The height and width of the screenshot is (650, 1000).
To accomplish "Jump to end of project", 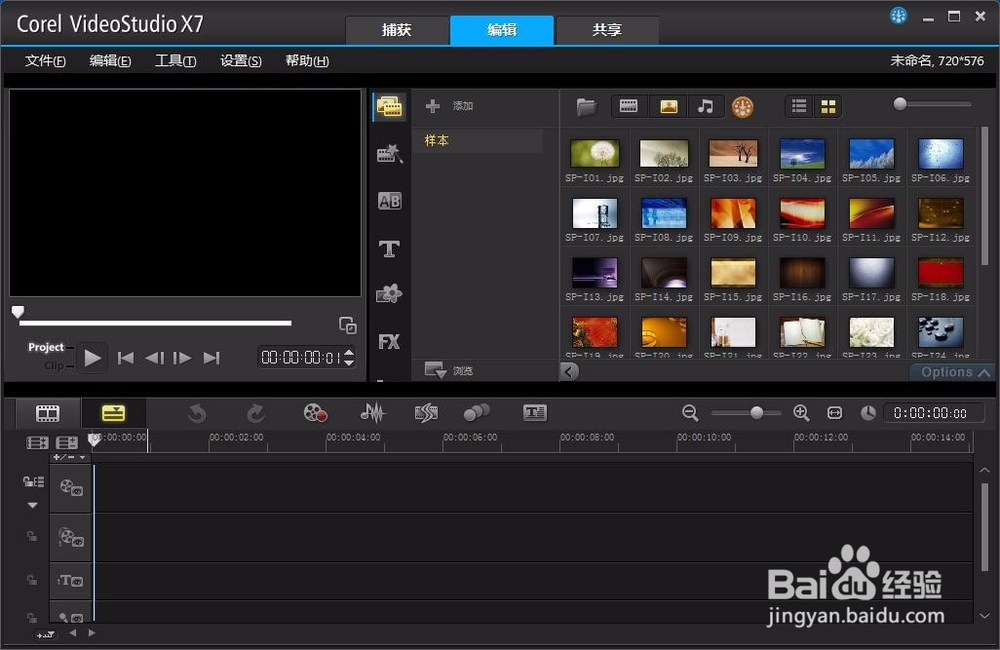I will click(x=211, y=358).
